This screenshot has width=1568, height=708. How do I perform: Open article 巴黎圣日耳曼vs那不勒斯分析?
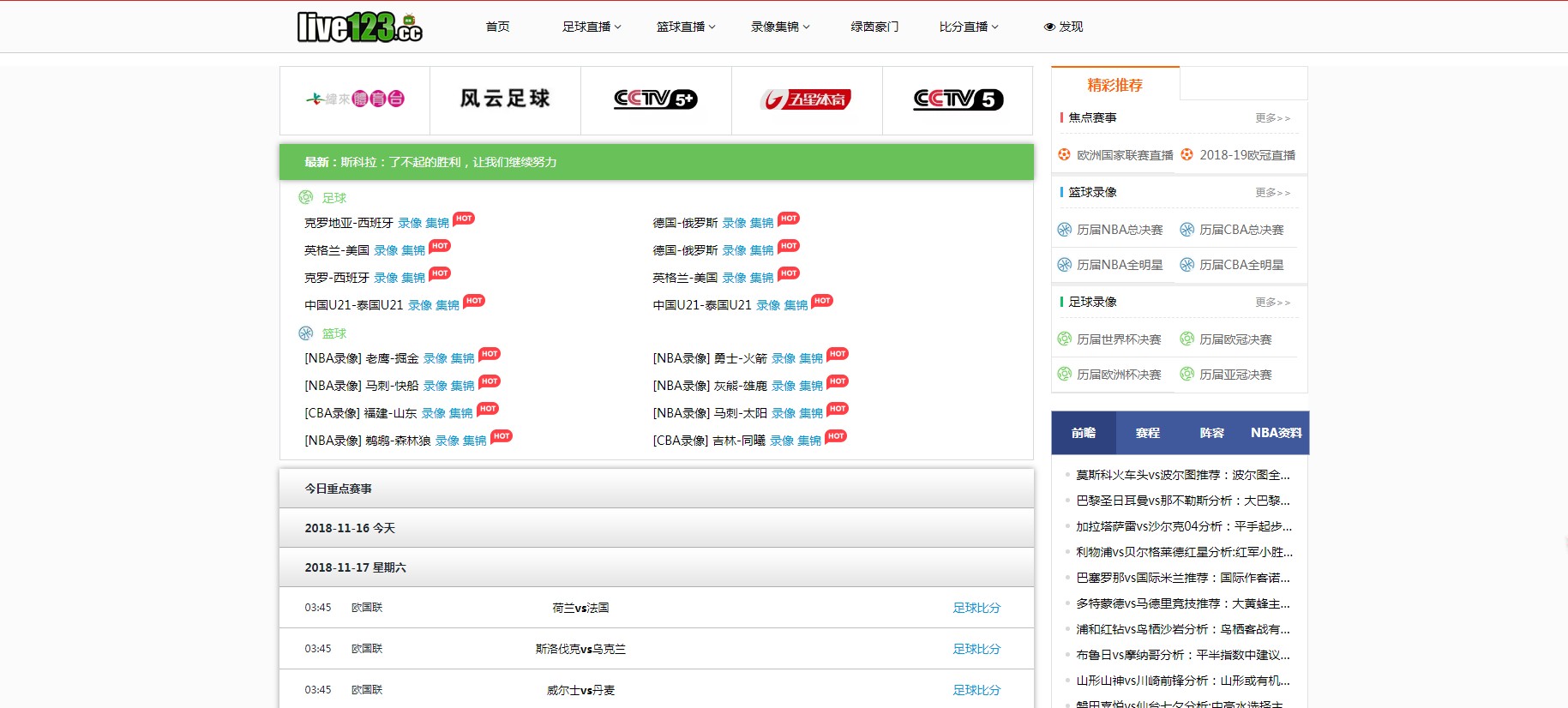point(1183,501)
